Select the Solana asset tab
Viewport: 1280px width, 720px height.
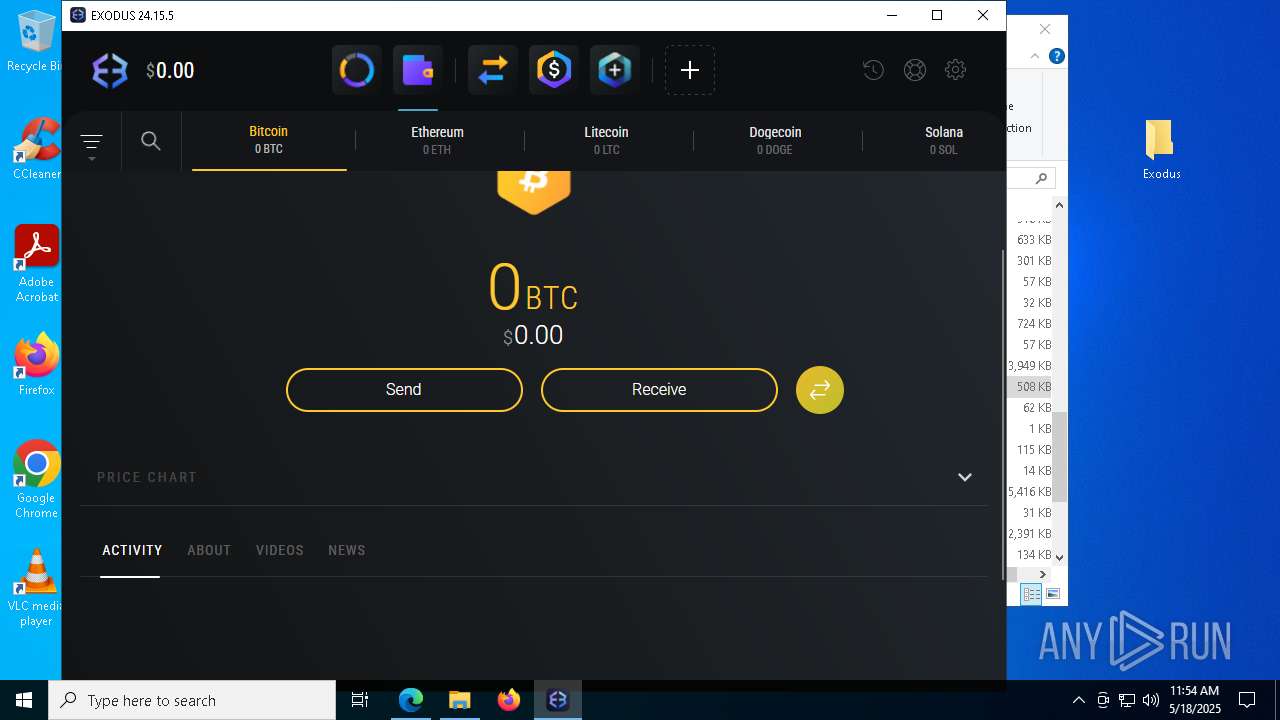point(943,140)
